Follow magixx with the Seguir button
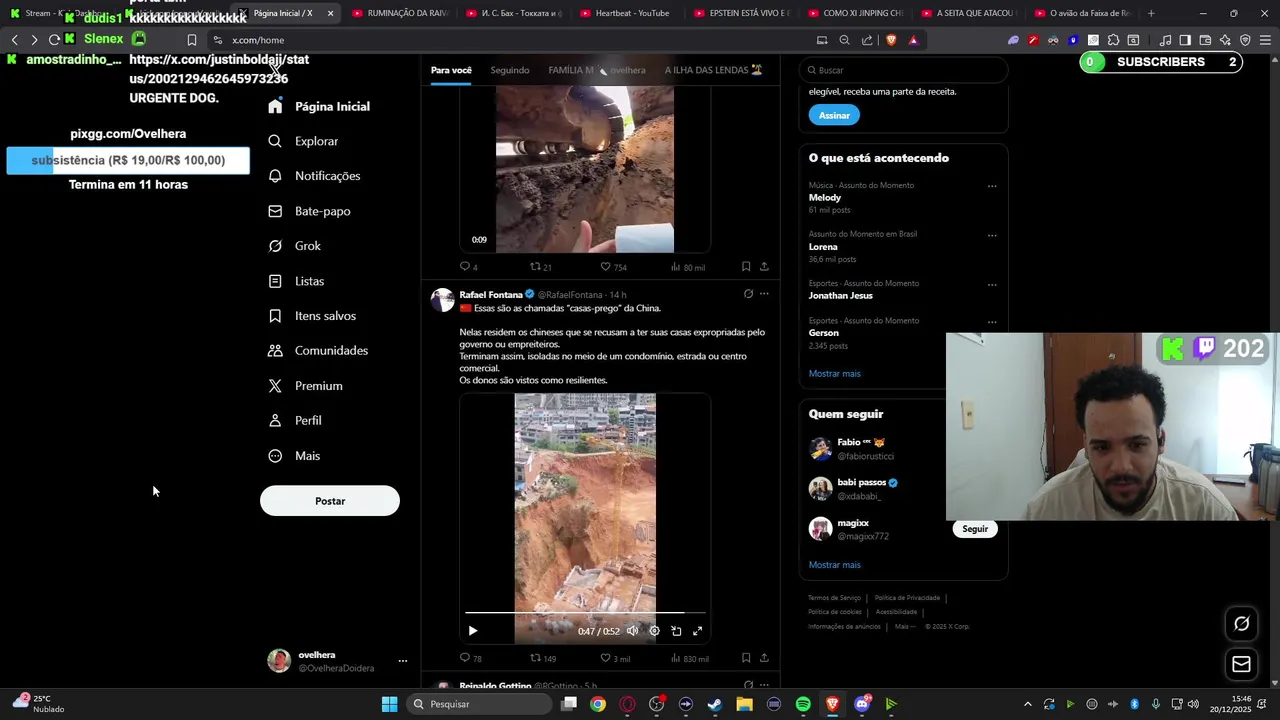1280x720 pixels. [975, 529]
